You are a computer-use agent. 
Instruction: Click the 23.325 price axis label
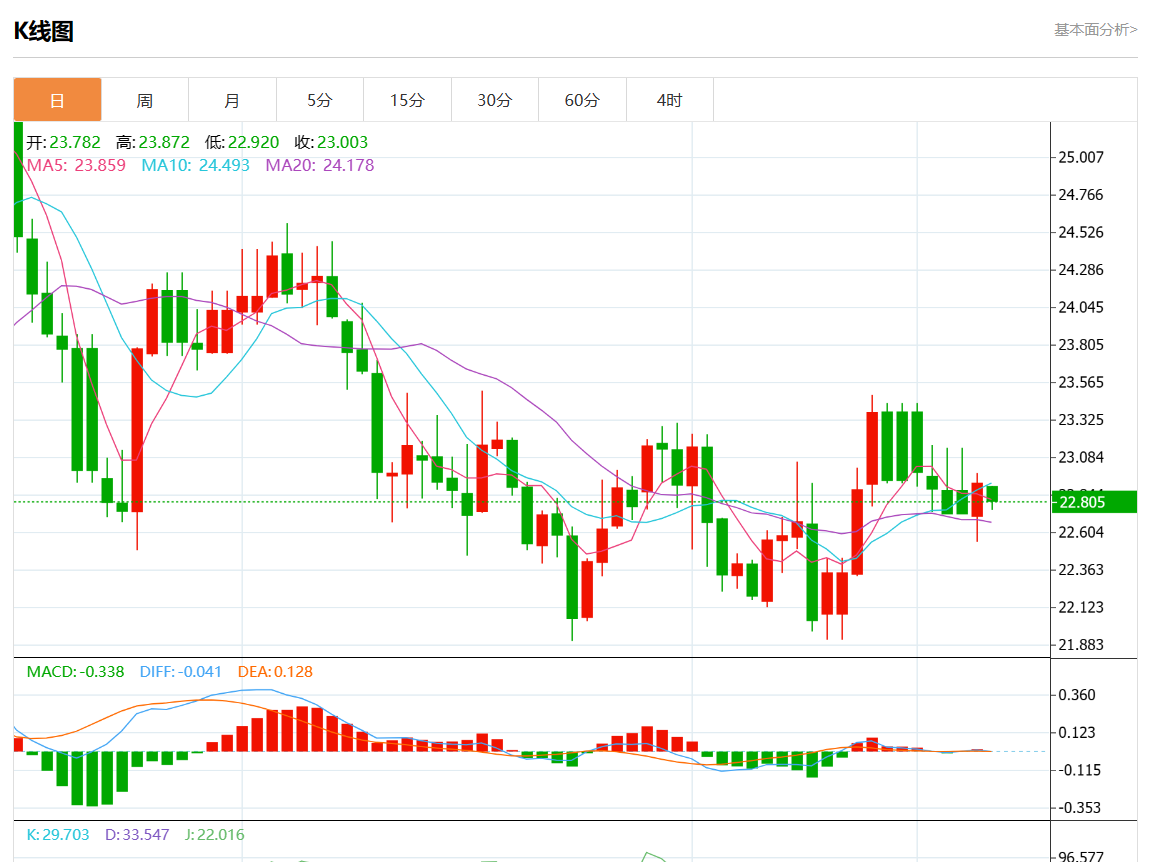click(1081, 420)
